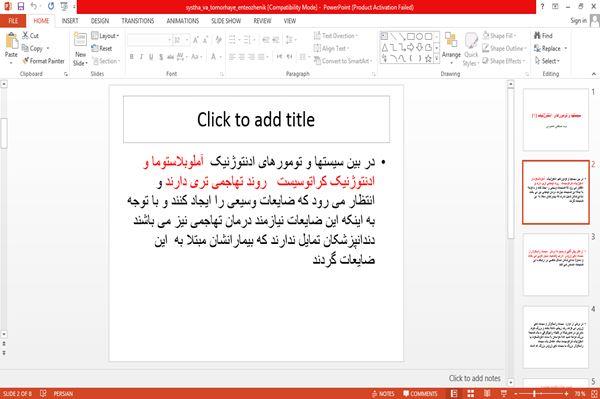Screen dimensions: 600x399
Task: Open spell check icon in status bar
Action: click(x=43, y=393)
